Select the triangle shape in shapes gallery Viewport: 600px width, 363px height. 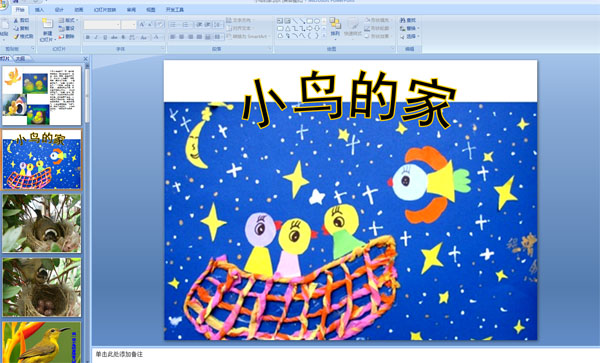288,28
